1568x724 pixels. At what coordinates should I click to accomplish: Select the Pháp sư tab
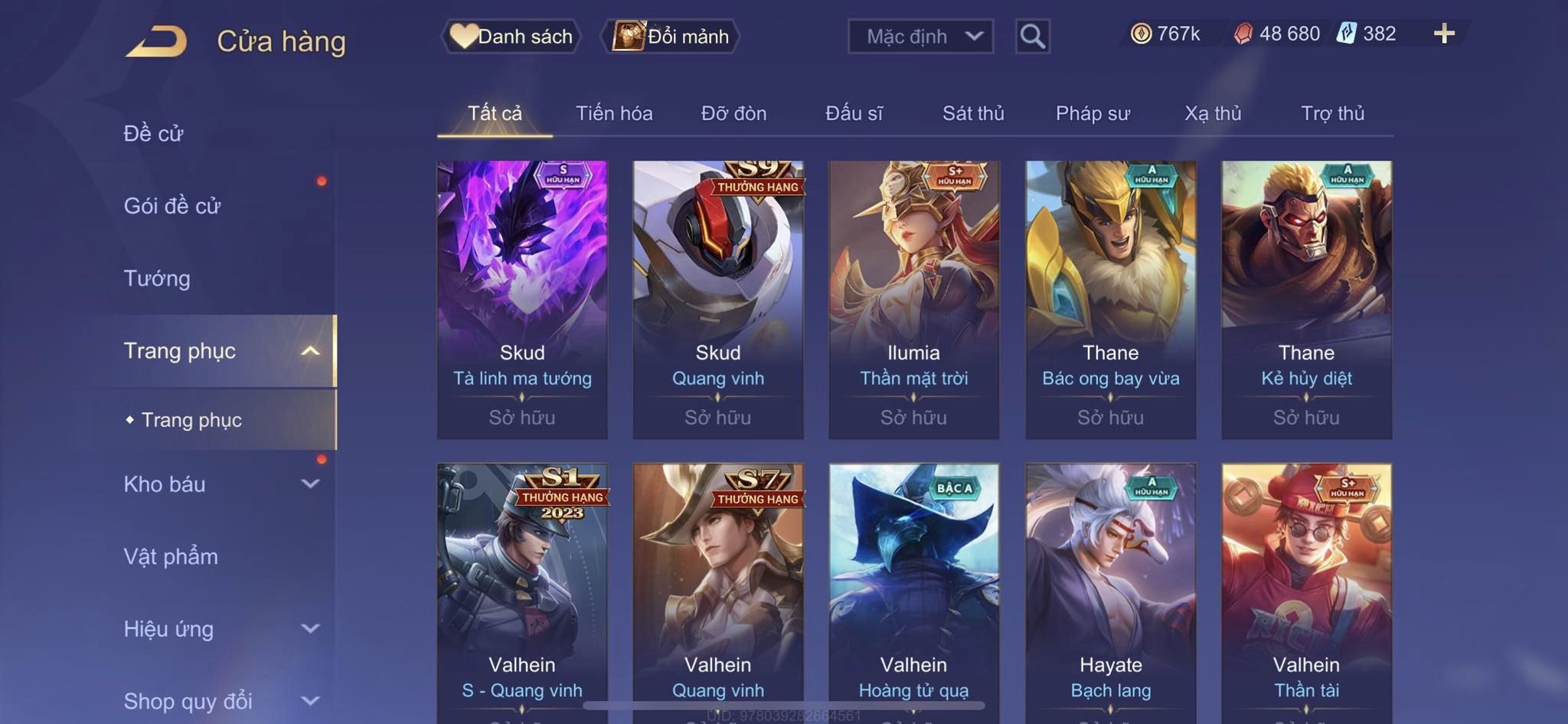(x=1093, y=113)
